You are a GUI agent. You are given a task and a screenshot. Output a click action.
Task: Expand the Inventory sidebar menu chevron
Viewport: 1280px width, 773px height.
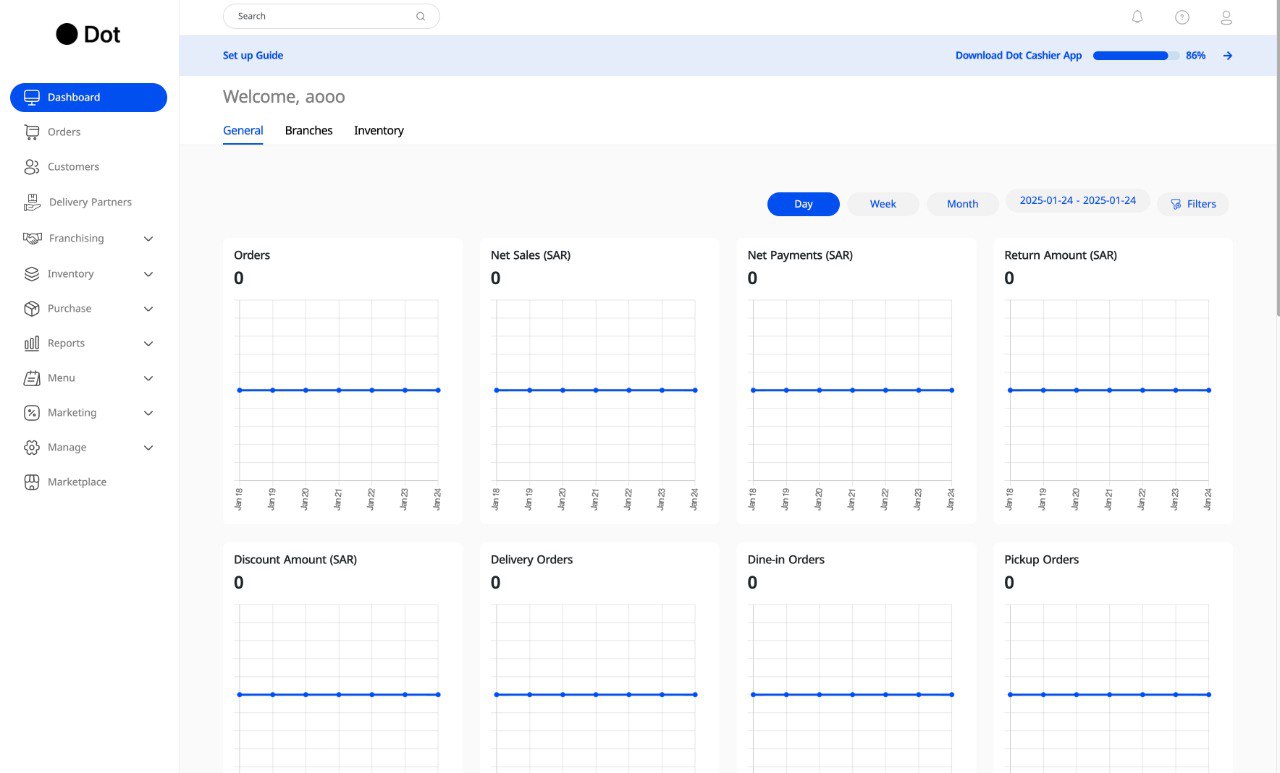click(x=148, y=274)
